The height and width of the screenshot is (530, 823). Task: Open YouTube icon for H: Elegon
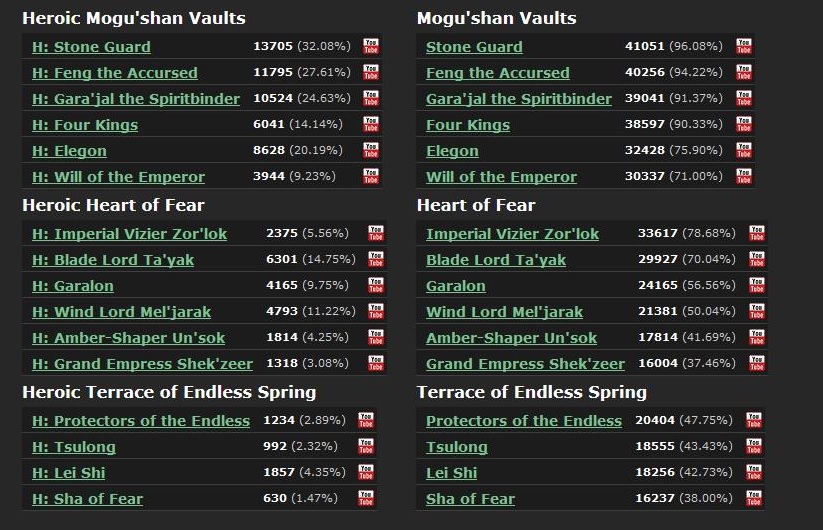click(371, 150)
